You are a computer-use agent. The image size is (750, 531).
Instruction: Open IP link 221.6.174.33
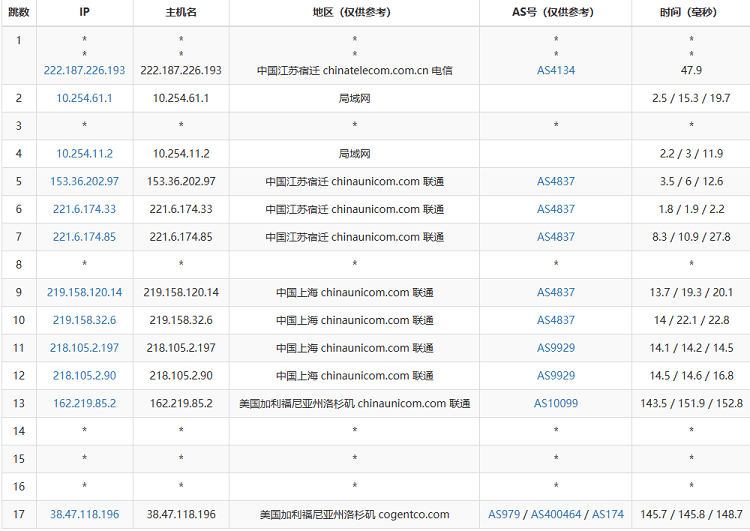tap(84, 209)
